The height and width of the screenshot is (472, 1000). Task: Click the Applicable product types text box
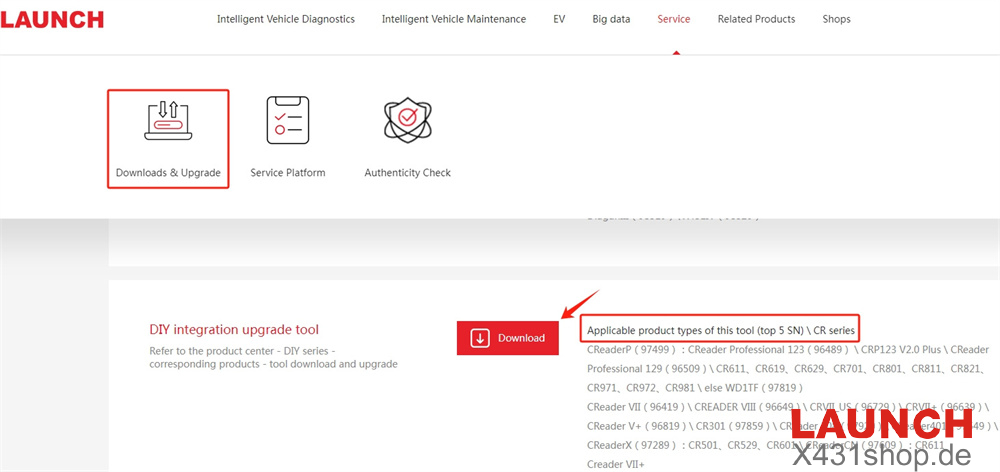(720, 329)
